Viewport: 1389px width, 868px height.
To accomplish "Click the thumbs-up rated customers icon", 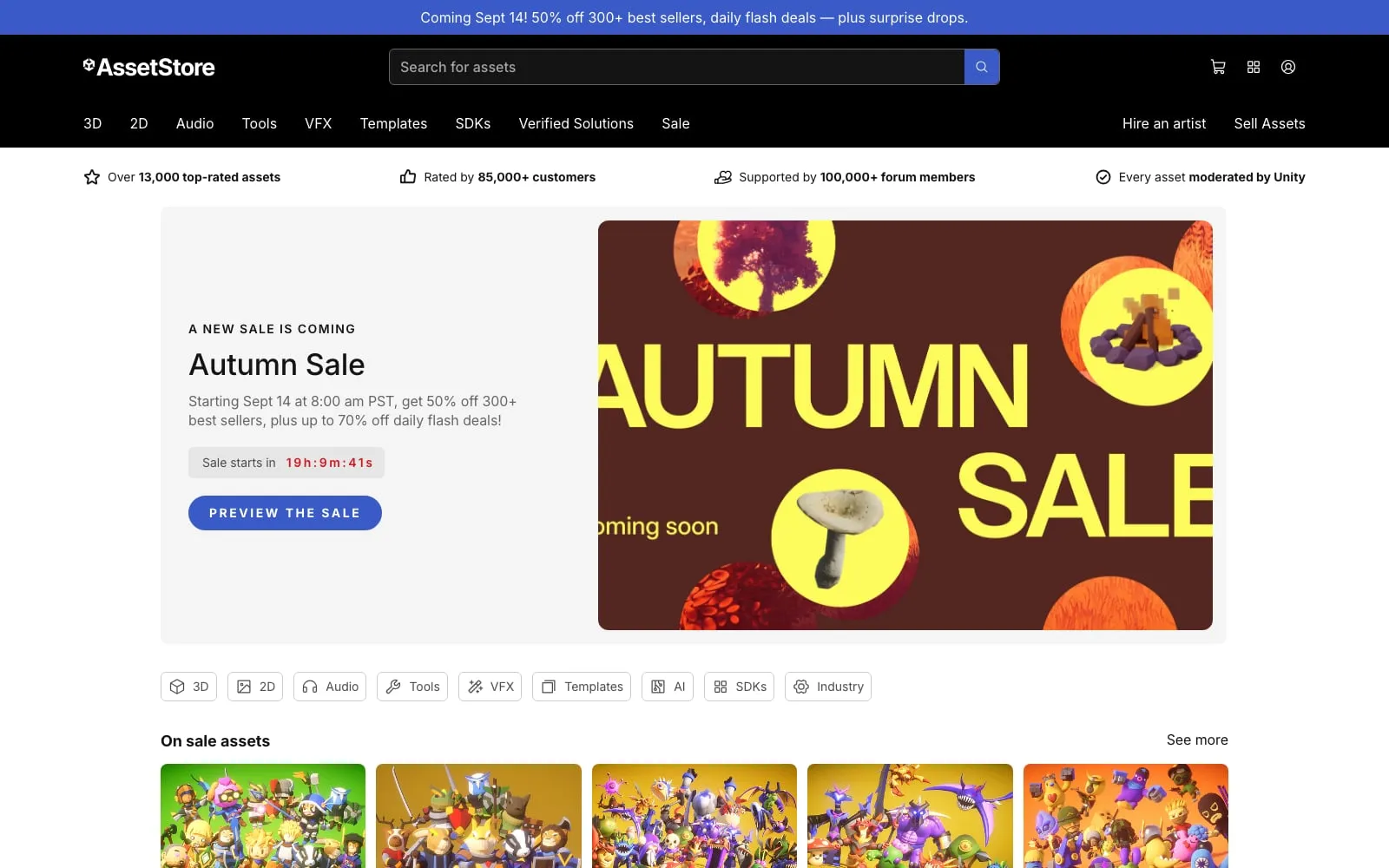I will (x=408, y=177).
